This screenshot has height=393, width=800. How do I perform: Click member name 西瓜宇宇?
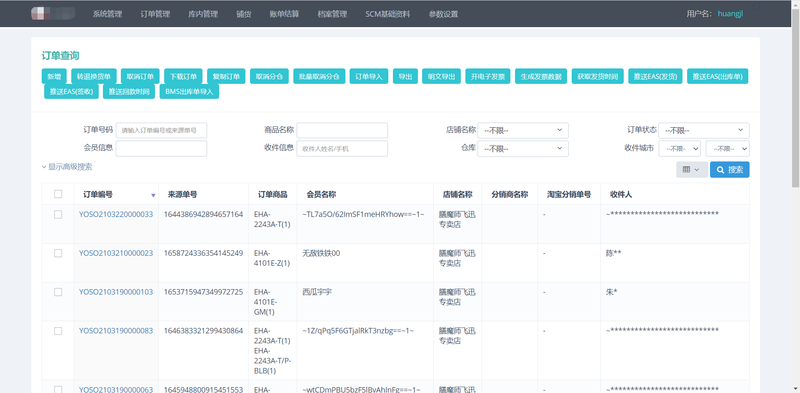(318, 292)
